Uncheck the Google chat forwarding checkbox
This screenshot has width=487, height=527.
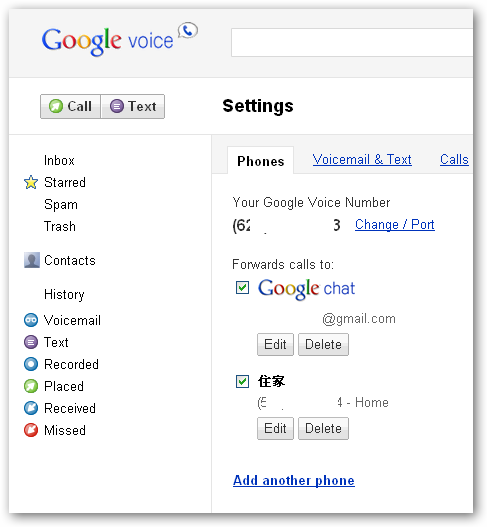[x=242, y=288]
